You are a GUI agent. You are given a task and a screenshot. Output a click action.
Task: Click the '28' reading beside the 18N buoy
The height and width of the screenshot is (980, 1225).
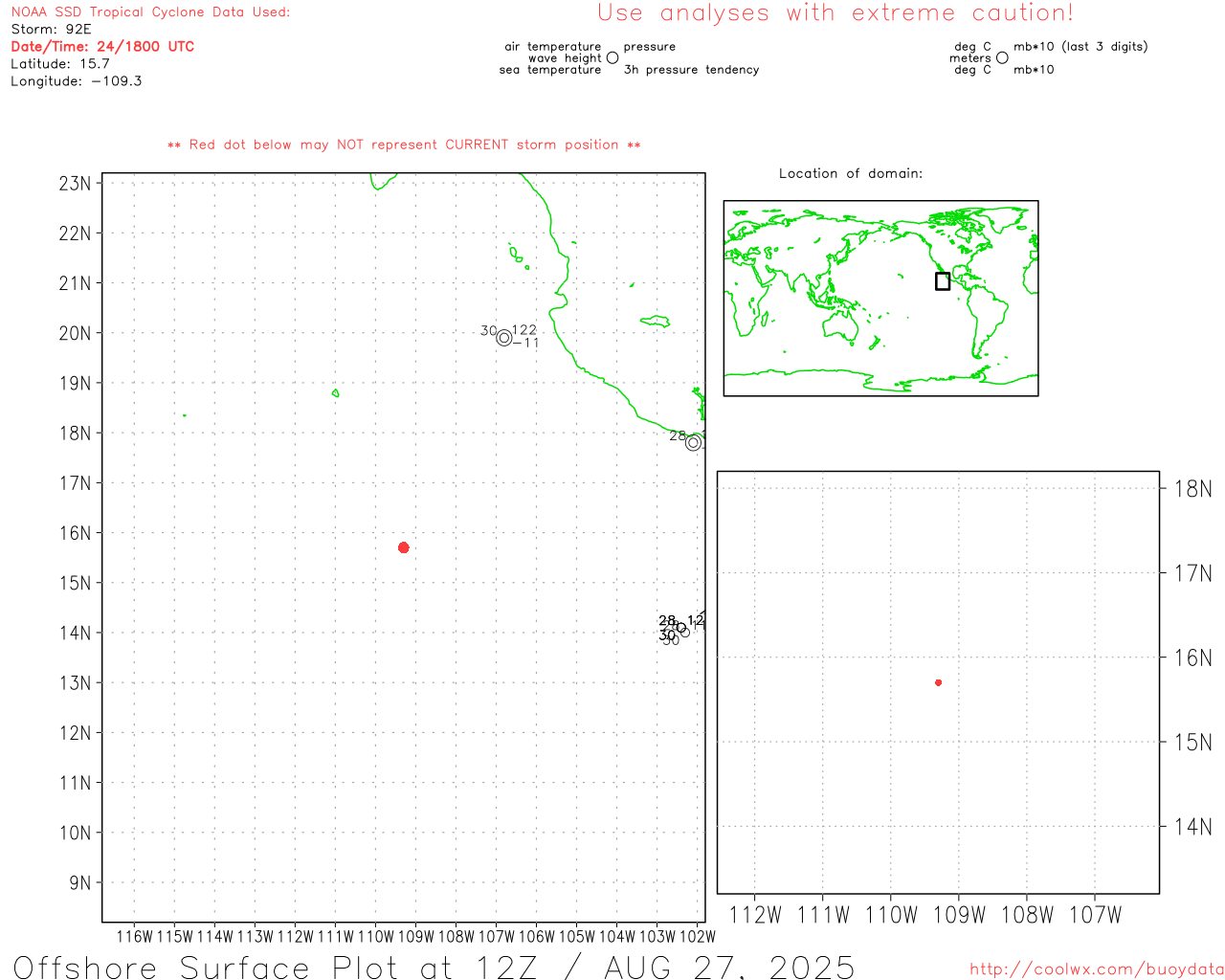click(x=678, y=436)
